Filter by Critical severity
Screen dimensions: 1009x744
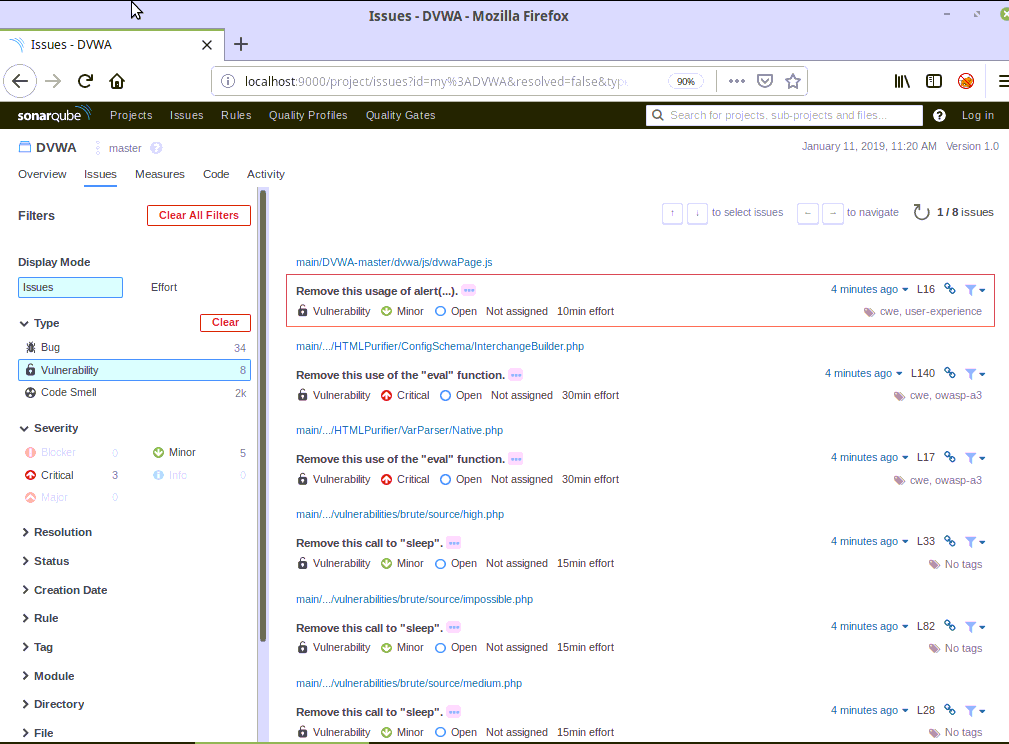pyautogui.click(x=57, y=475)
